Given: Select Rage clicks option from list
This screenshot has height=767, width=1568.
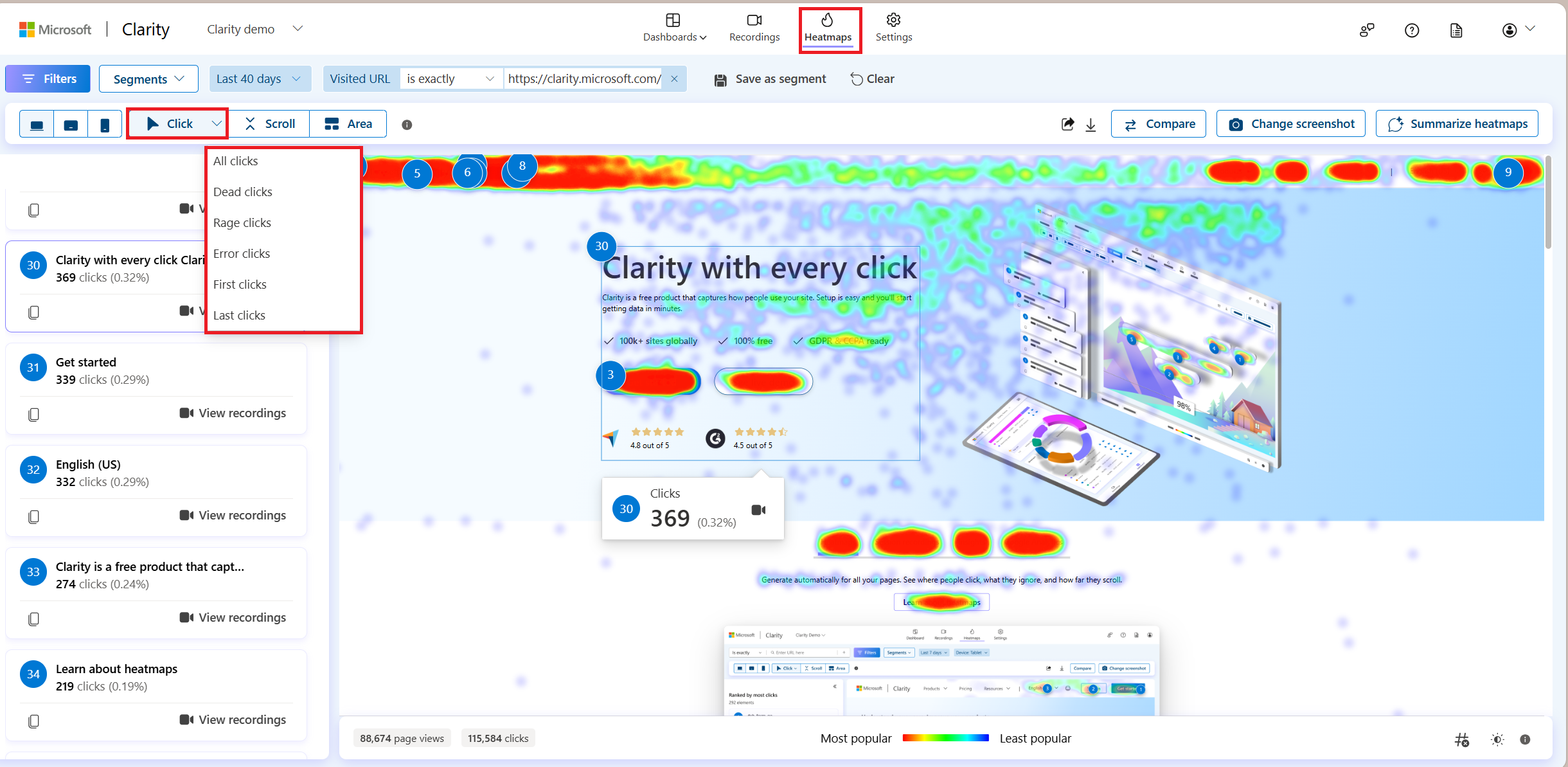Looking at the screenshot, I should point(242,222).
